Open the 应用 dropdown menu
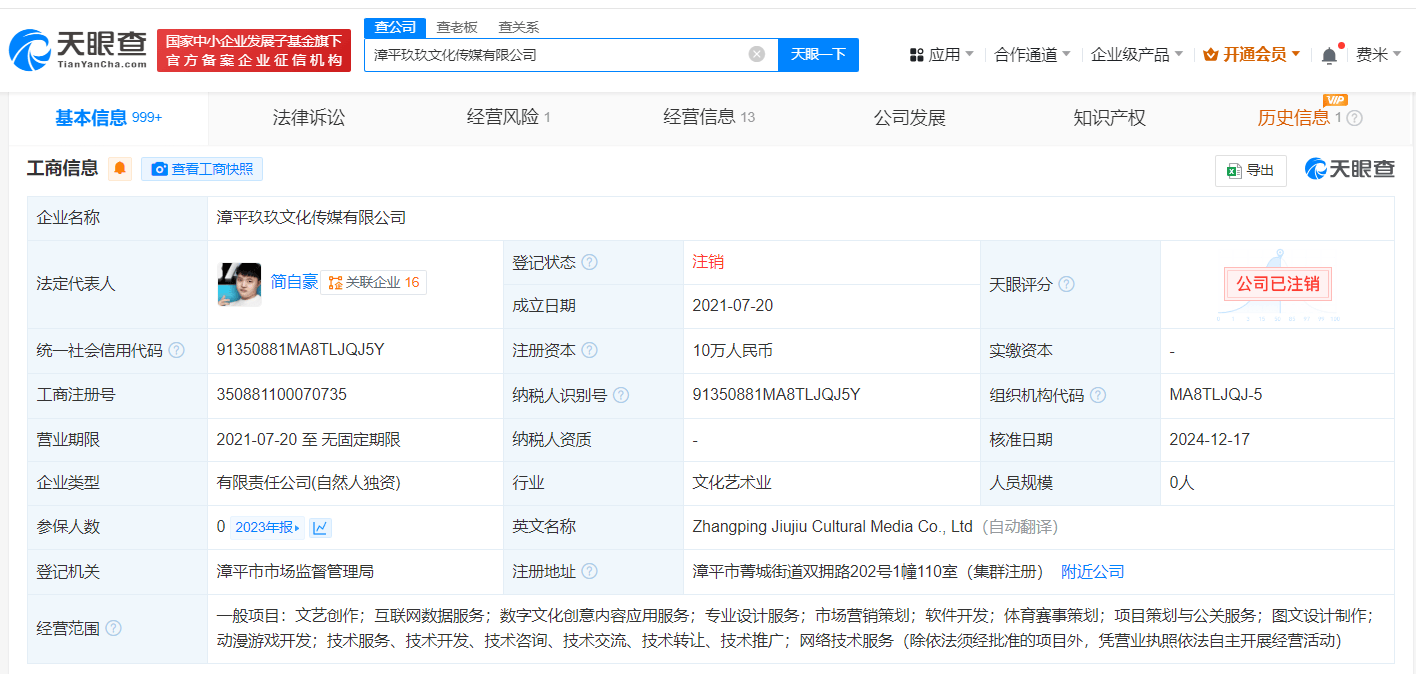The height and width of the screenshot is (674, 1416). [x=941, y=54]
